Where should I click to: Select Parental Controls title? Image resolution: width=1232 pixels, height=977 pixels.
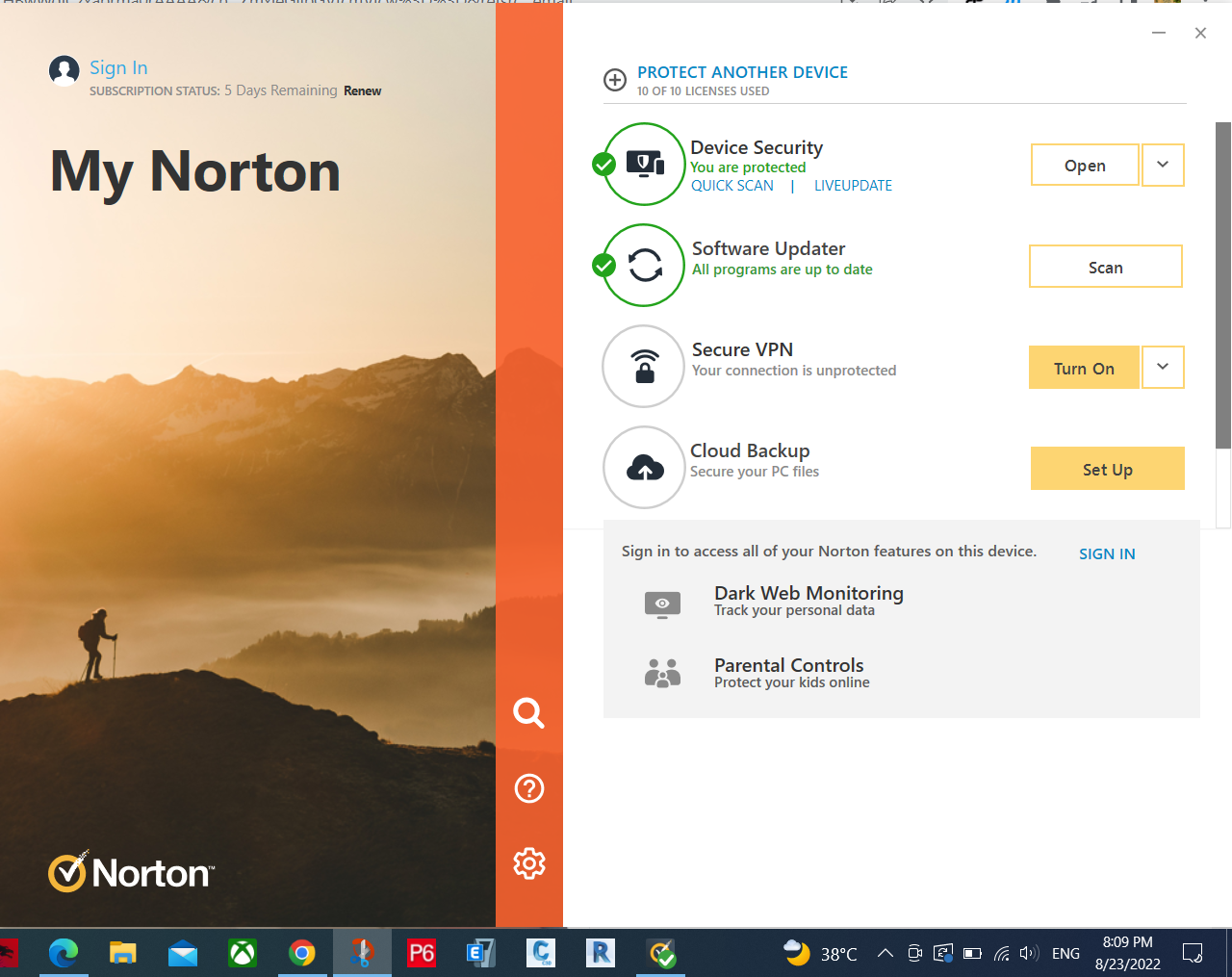click(x=788, y=665)
